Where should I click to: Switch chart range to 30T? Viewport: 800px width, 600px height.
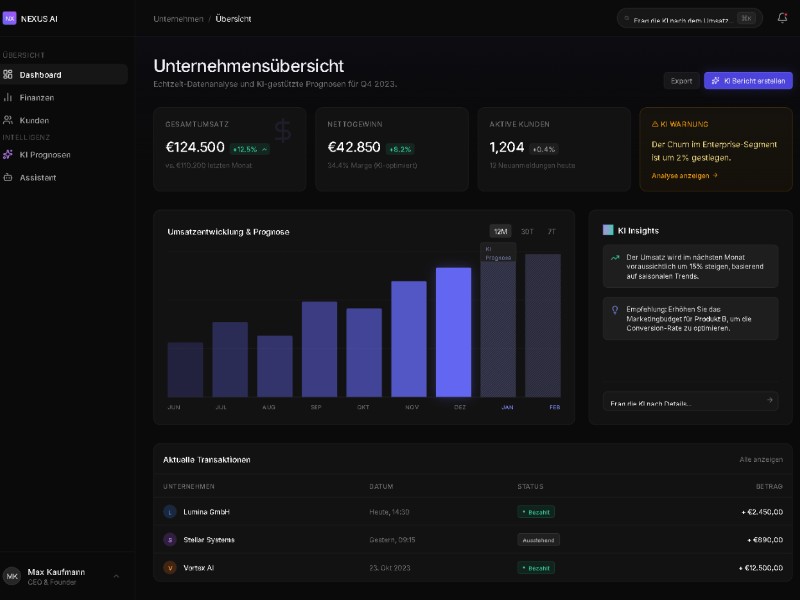click(527, 231)
